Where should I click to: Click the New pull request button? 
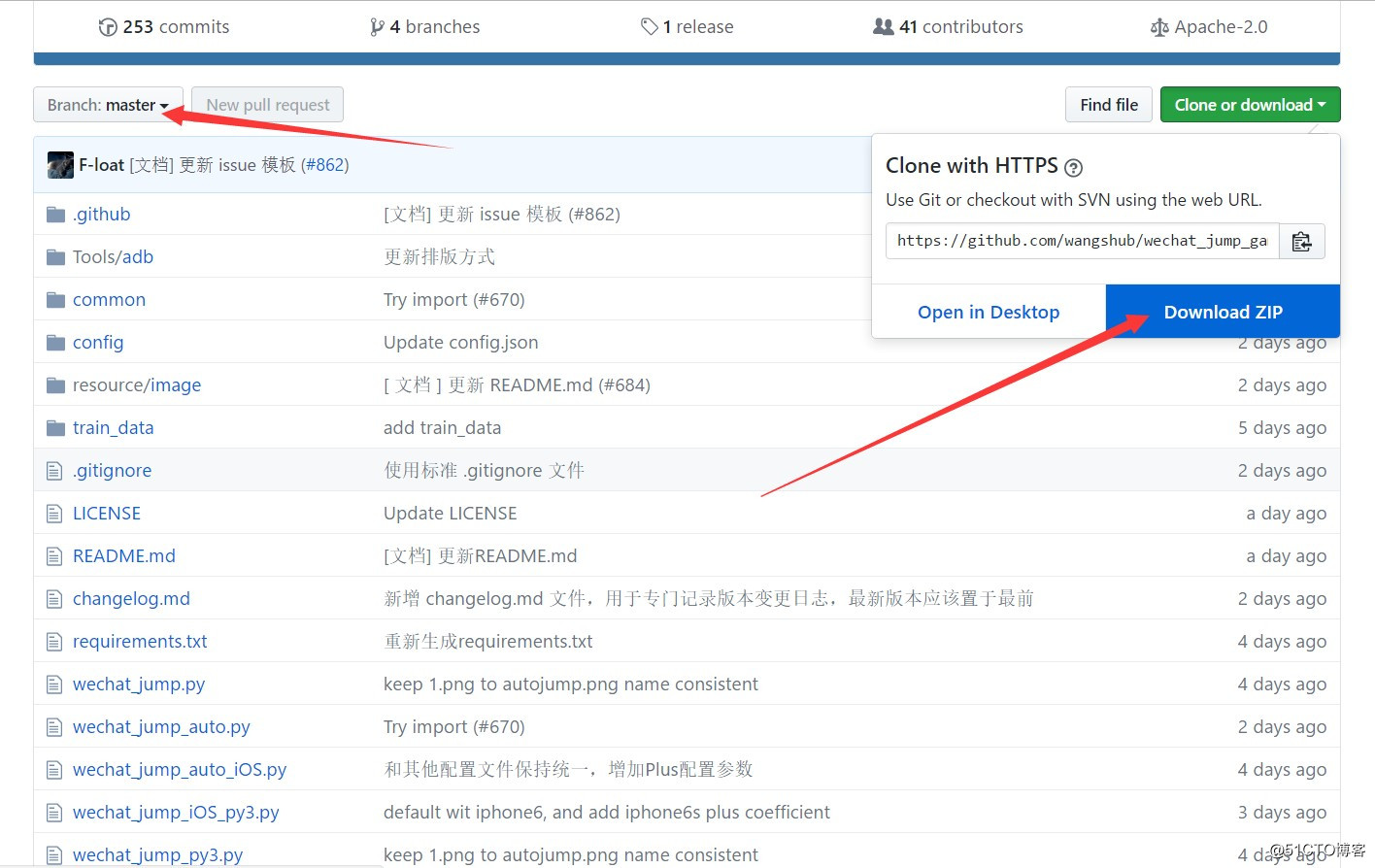[x=267, y=105]
